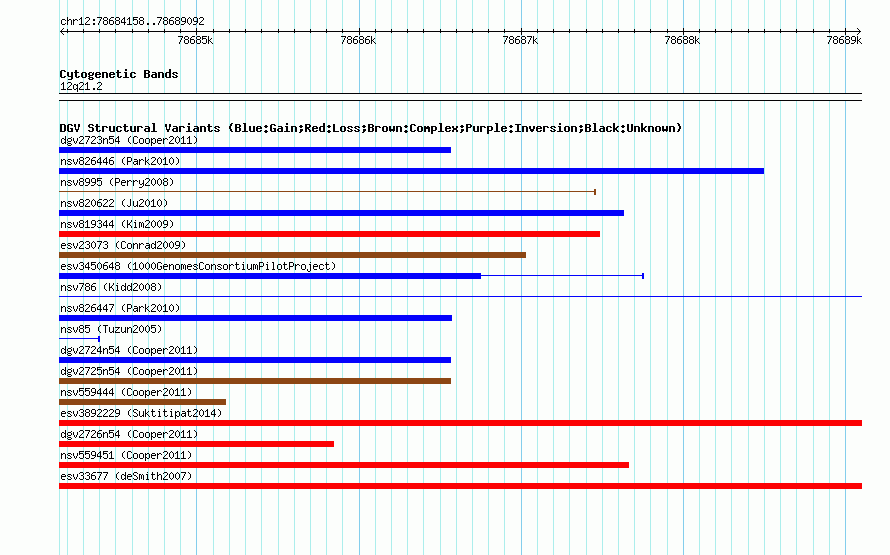Click the red bar under nsv559451

(x=344, y=465)
